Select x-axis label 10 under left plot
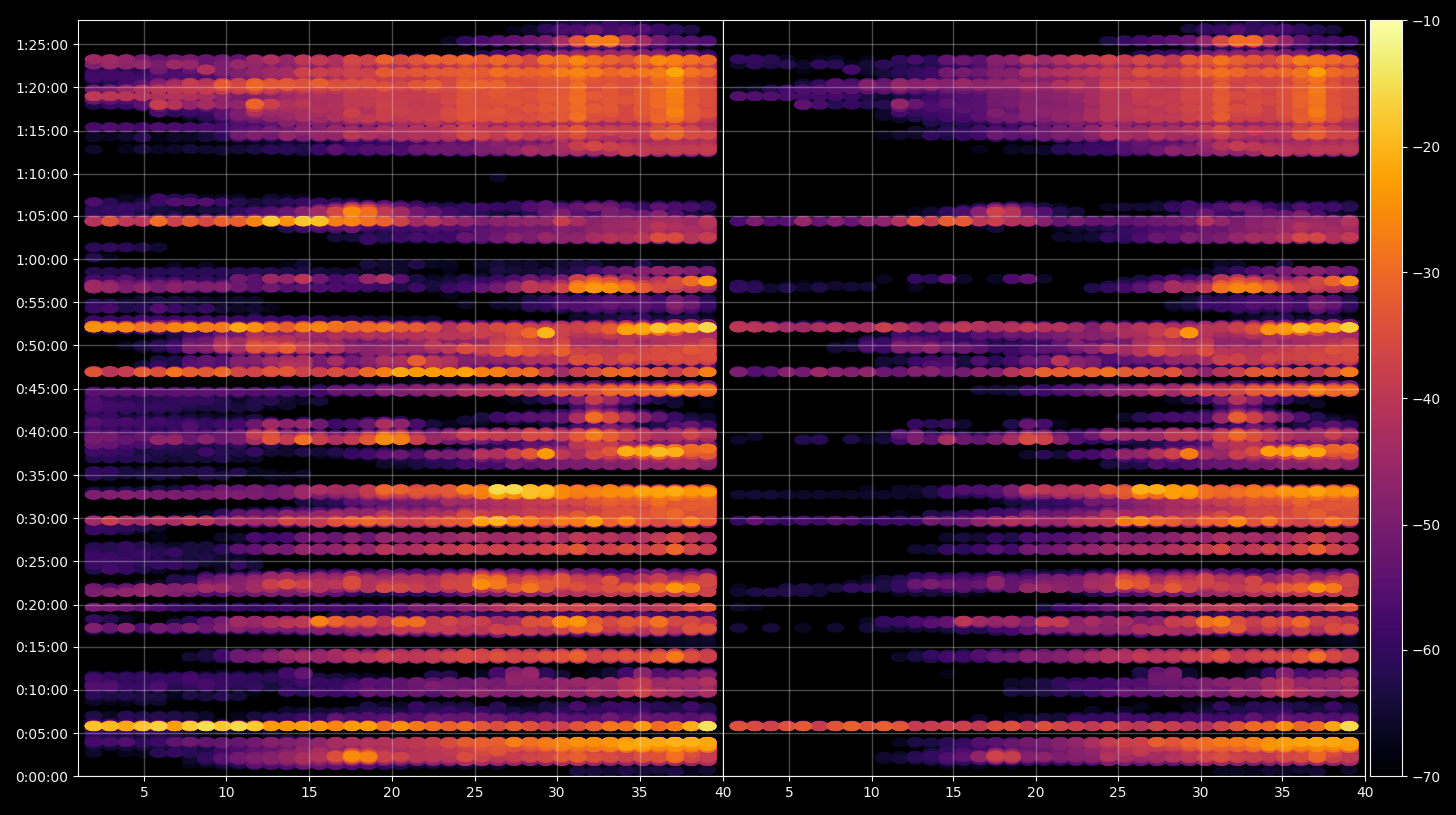The image size is (1456, 815). [x=226, y=793]
